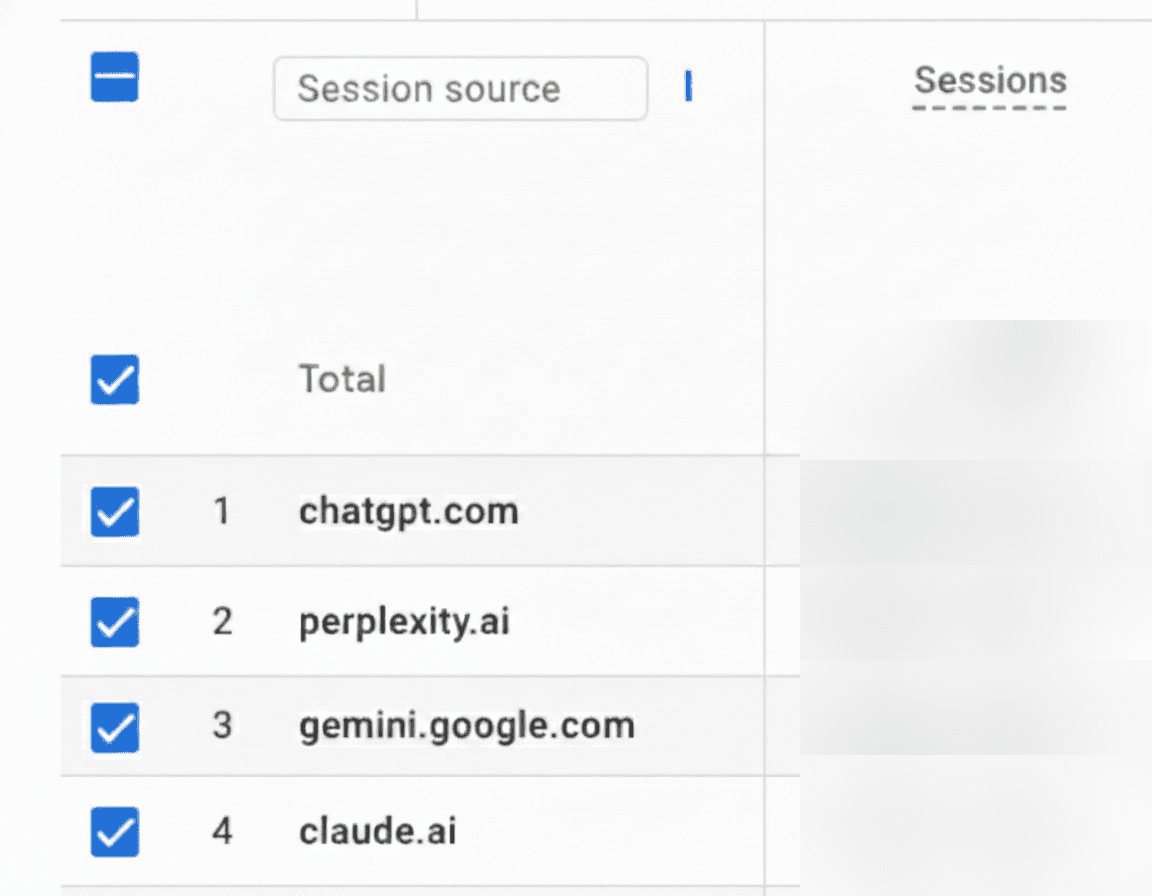Uncheck the claude.ai row checkbox
This screenshot has width=1152, height=896.
(113, 832)
